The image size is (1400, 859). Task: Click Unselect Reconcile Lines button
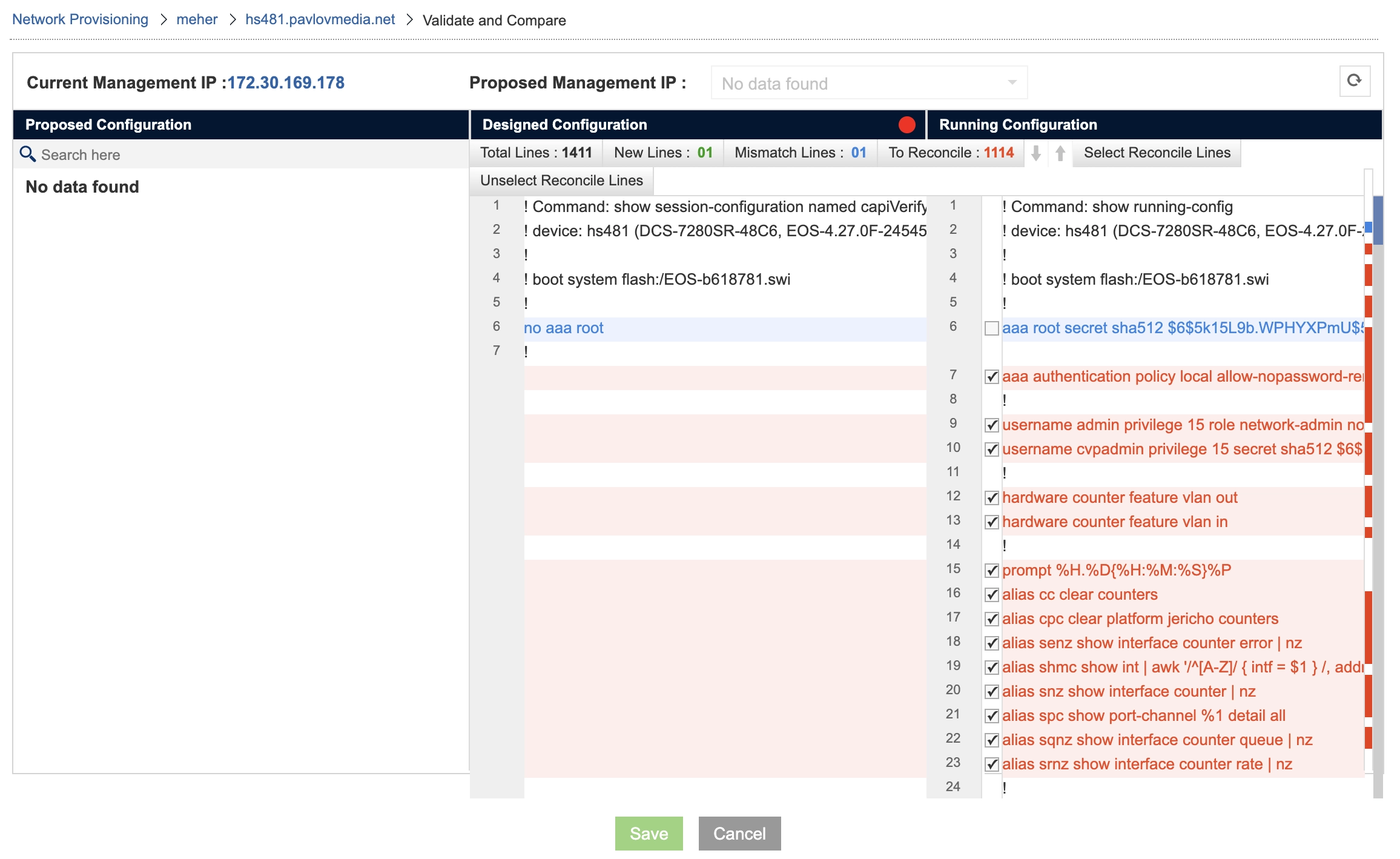point(561,181)
